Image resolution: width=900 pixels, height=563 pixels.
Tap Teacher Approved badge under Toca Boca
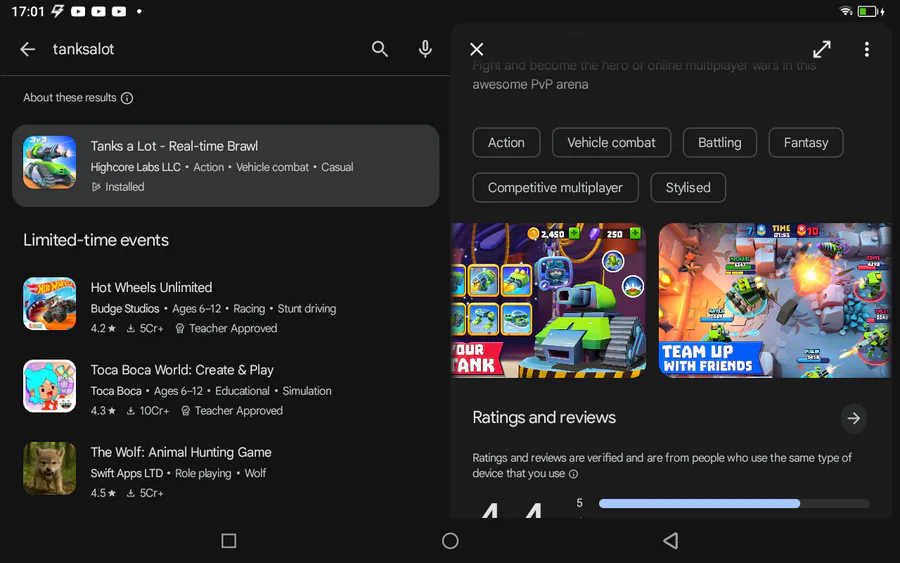point(232,411)
